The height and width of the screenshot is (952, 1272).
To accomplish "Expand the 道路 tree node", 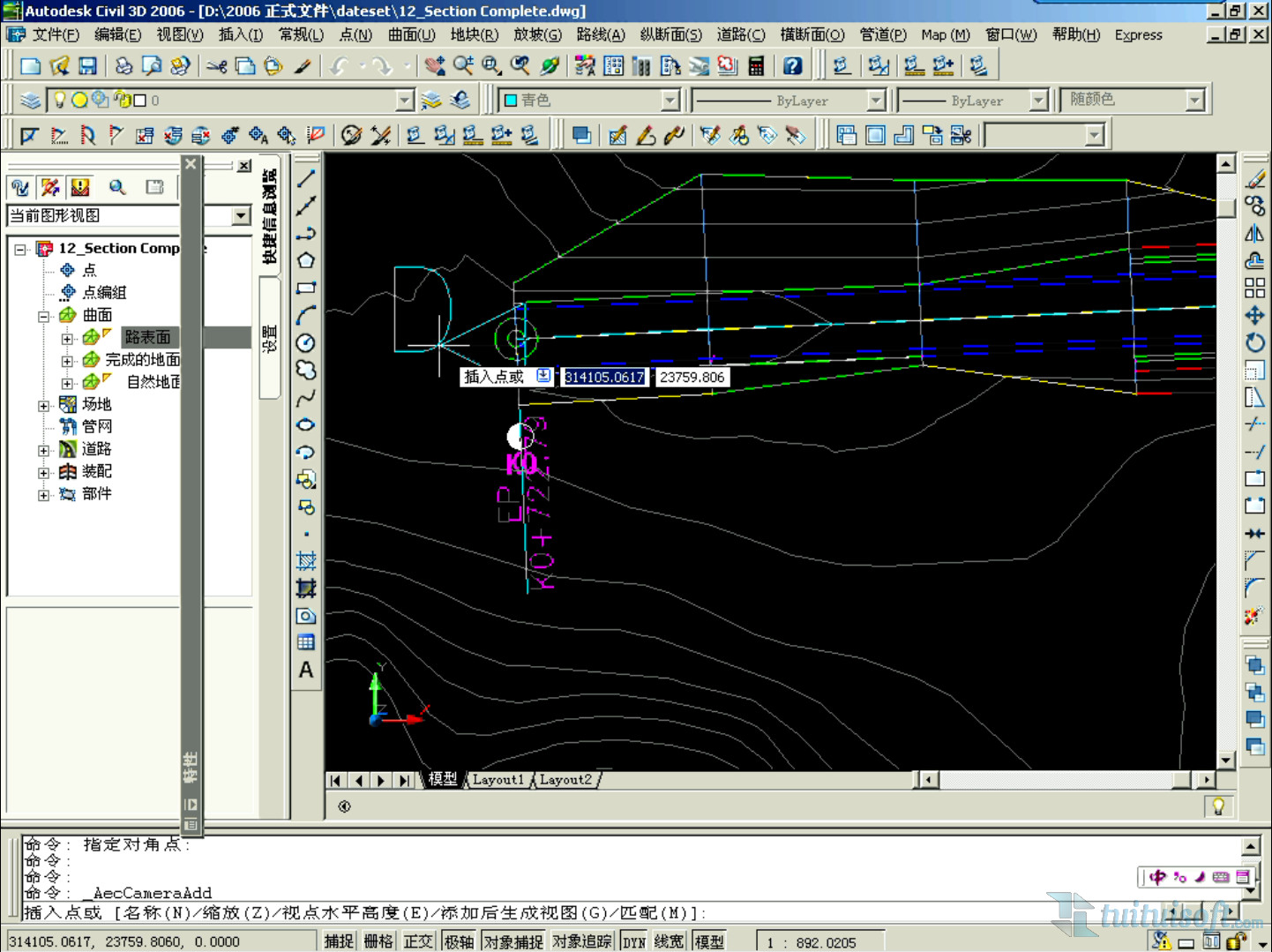I will [x=43, y=450].
